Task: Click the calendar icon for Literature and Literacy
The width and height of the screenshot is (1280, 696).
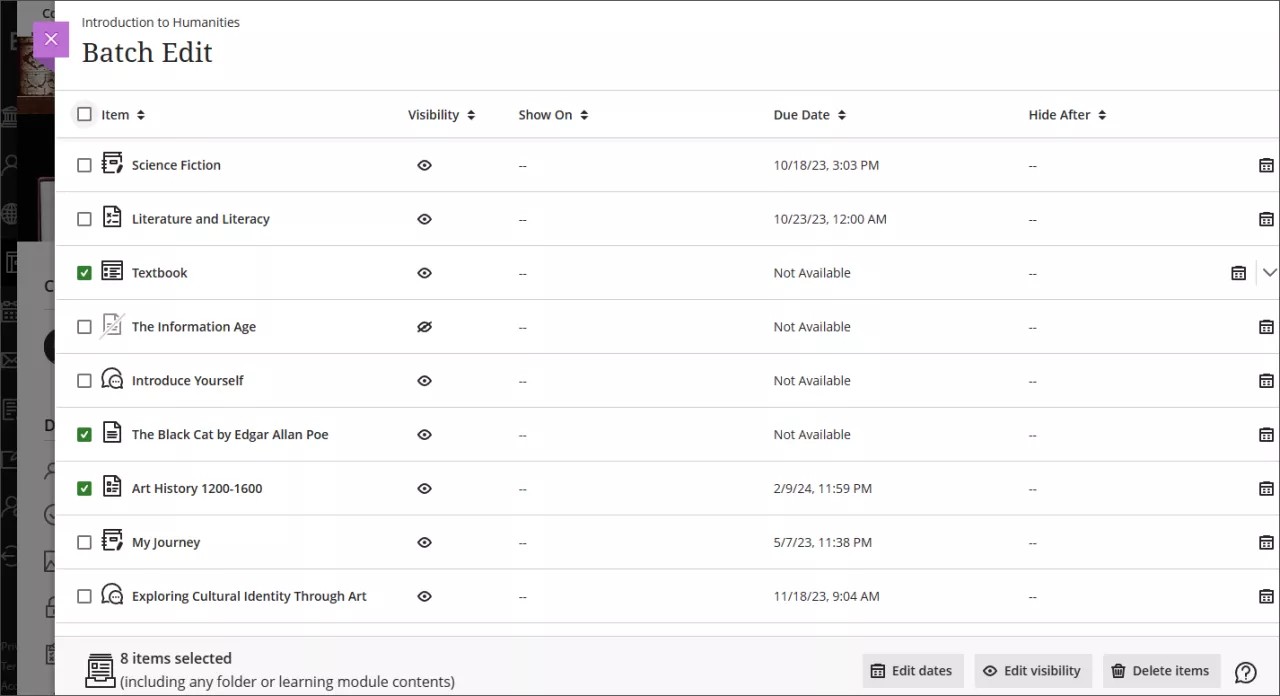Action: (1266, 219)
